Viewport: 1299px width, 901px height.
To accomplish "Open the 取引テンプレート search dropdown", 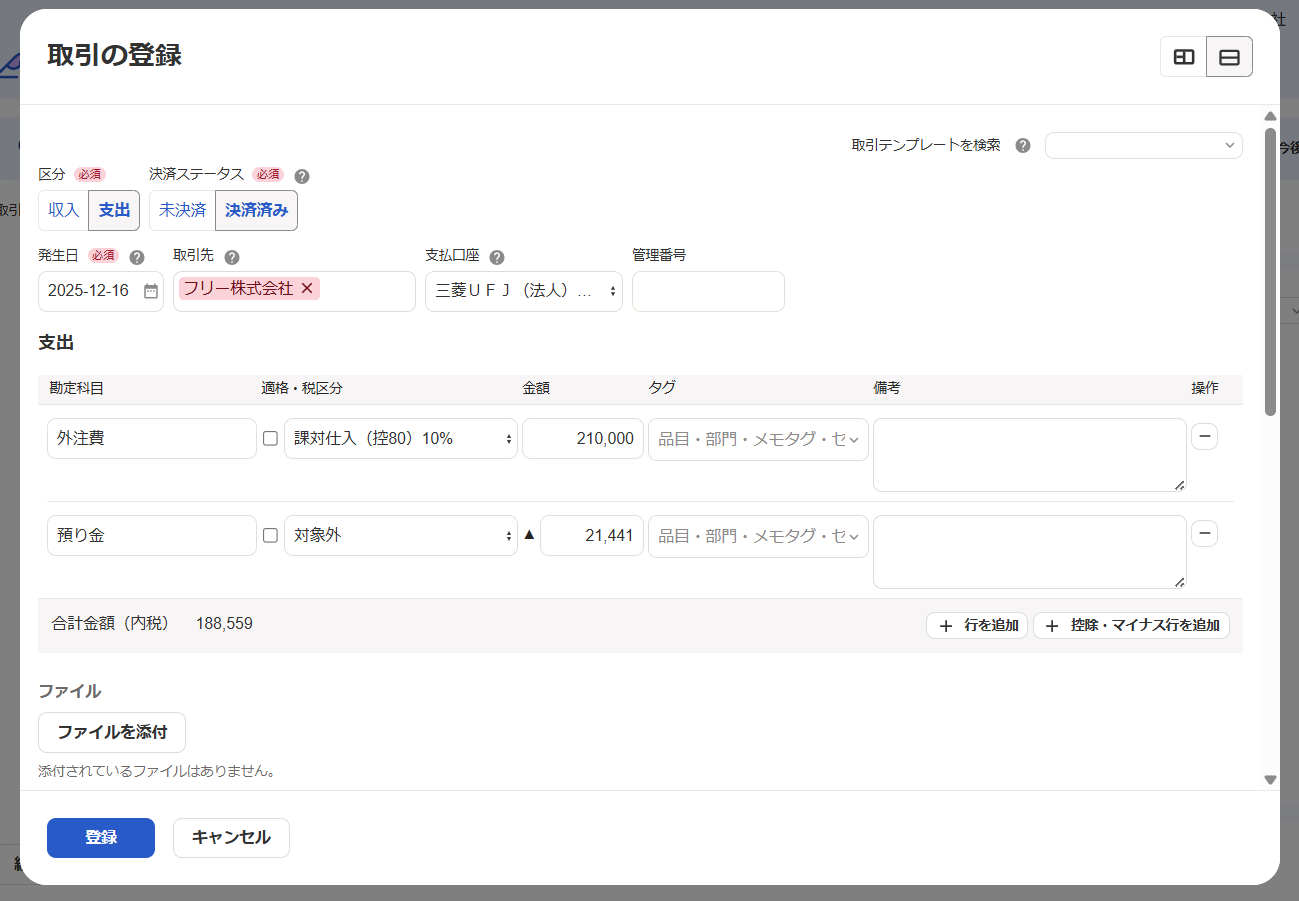I will click(1144, 145).
